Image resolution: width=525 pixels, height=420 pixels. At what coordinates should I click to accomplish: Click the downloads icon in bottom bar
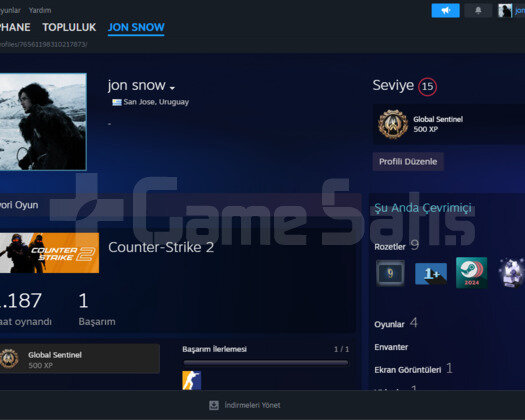[214, 405]
